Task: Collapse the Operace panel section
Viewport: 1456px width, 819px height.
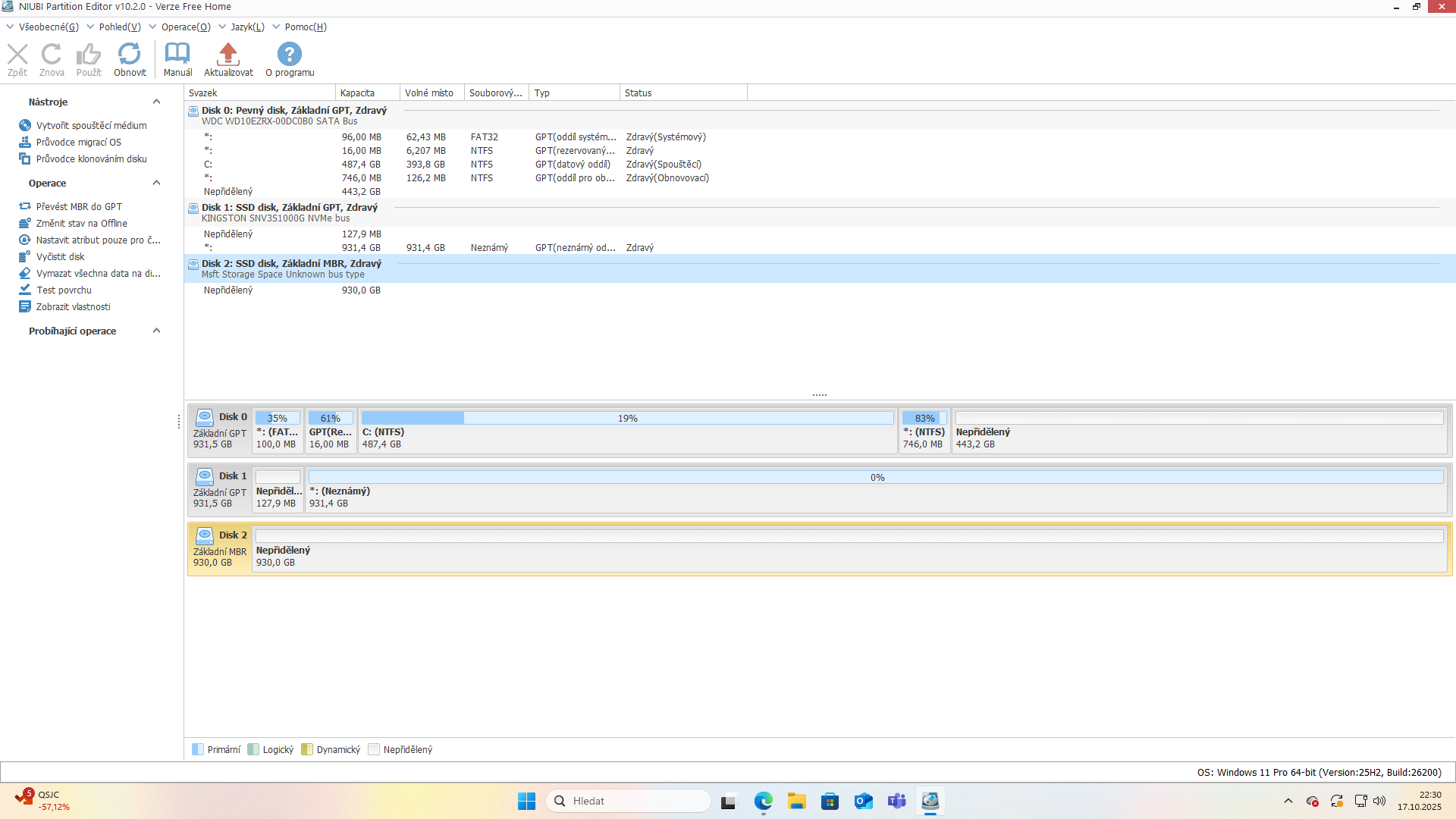Action: [157, 184]
